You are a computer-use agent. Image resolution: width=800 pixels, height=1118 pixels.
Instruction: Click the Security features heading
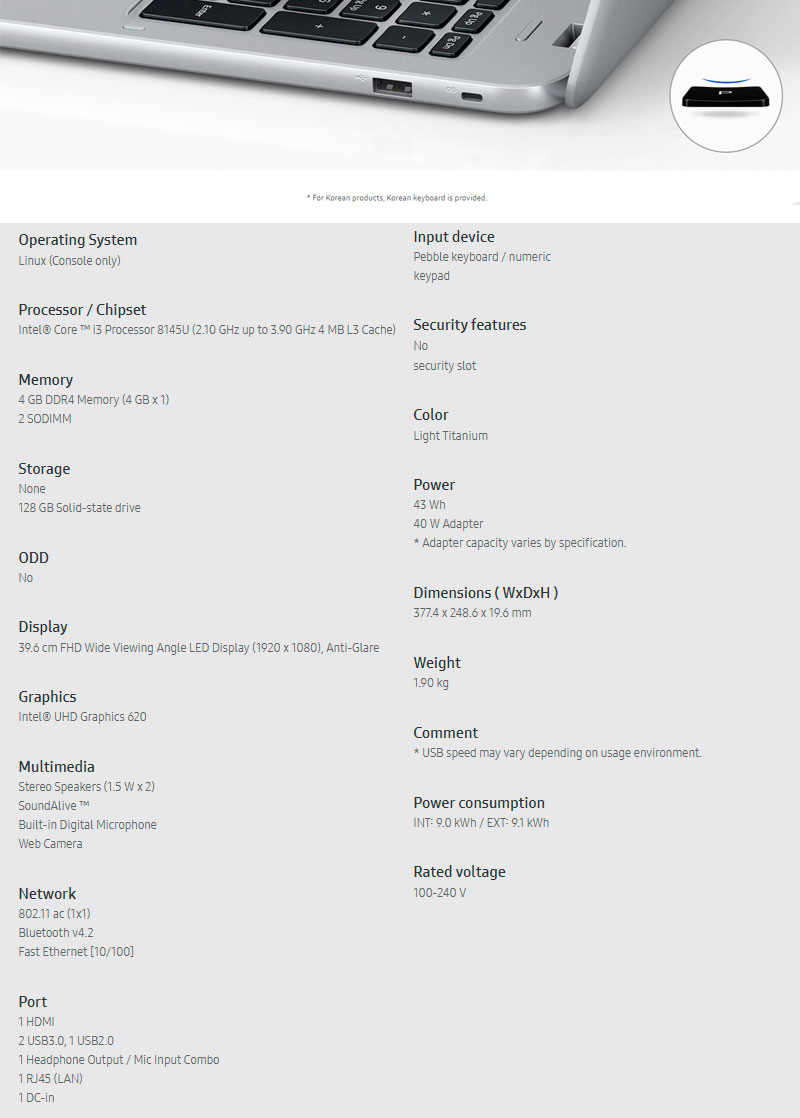click(469, 325)
